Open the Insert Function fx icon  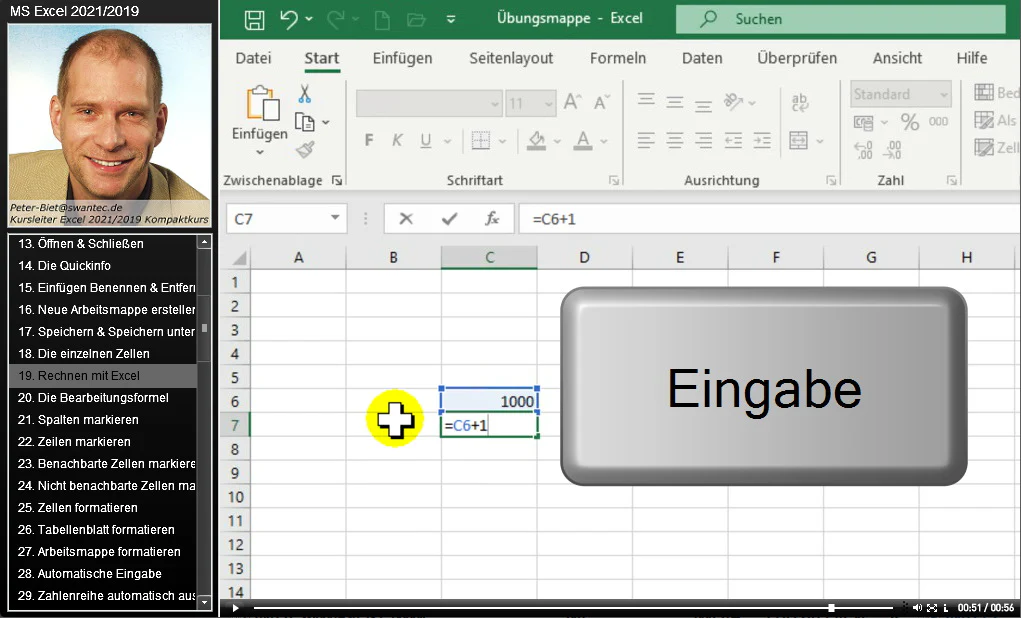pos(492,219)
